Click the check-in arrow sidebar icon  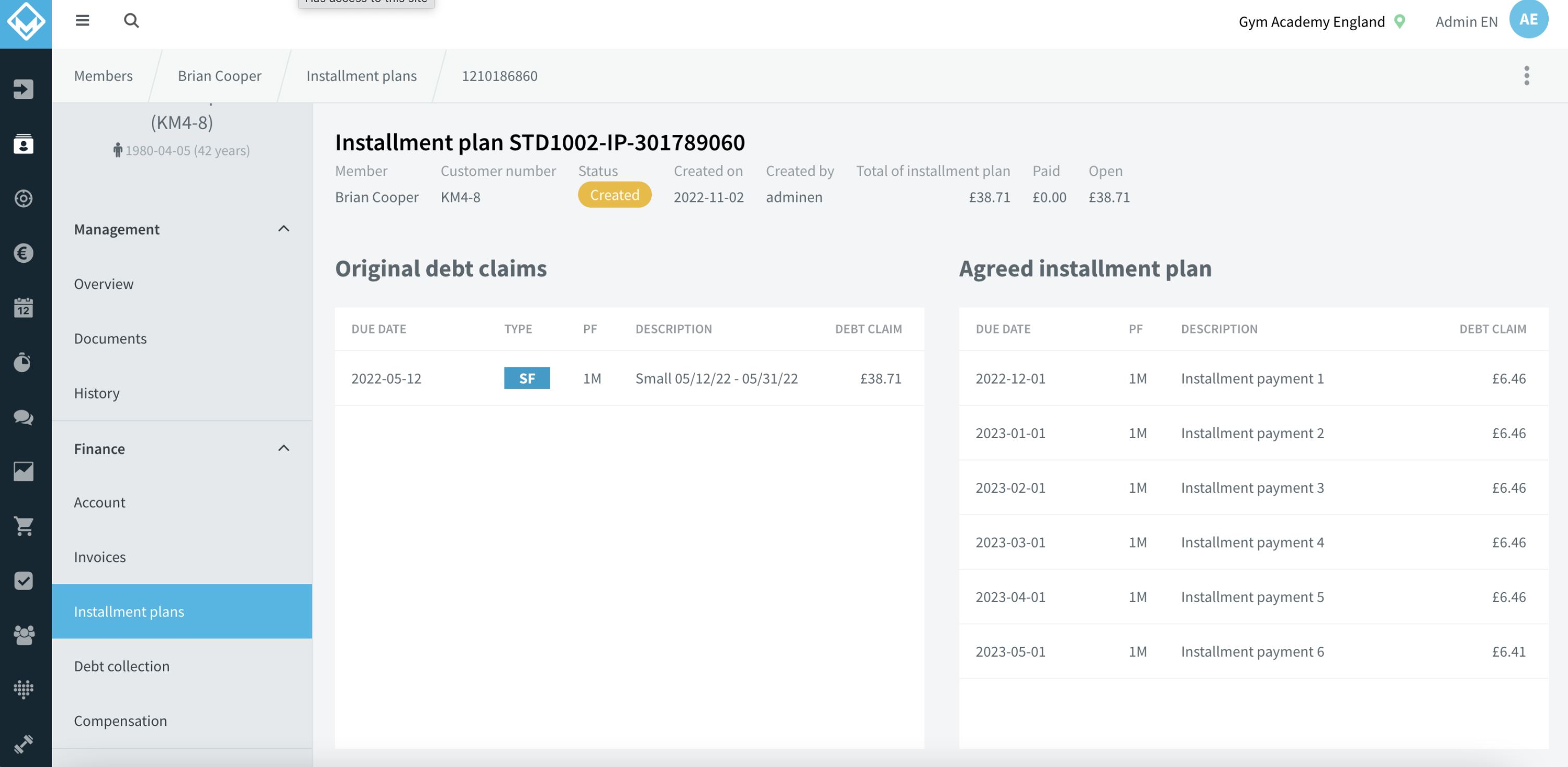coord(24,90)
